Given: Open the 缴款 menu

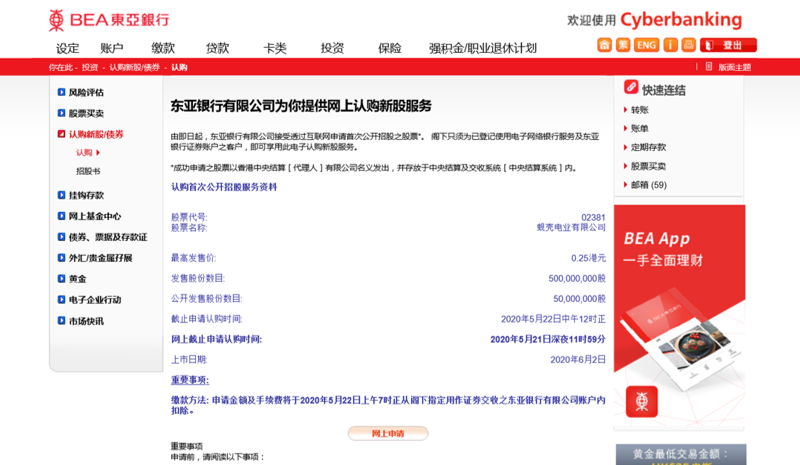Looking at the screenshot, I should pos(163,48).
